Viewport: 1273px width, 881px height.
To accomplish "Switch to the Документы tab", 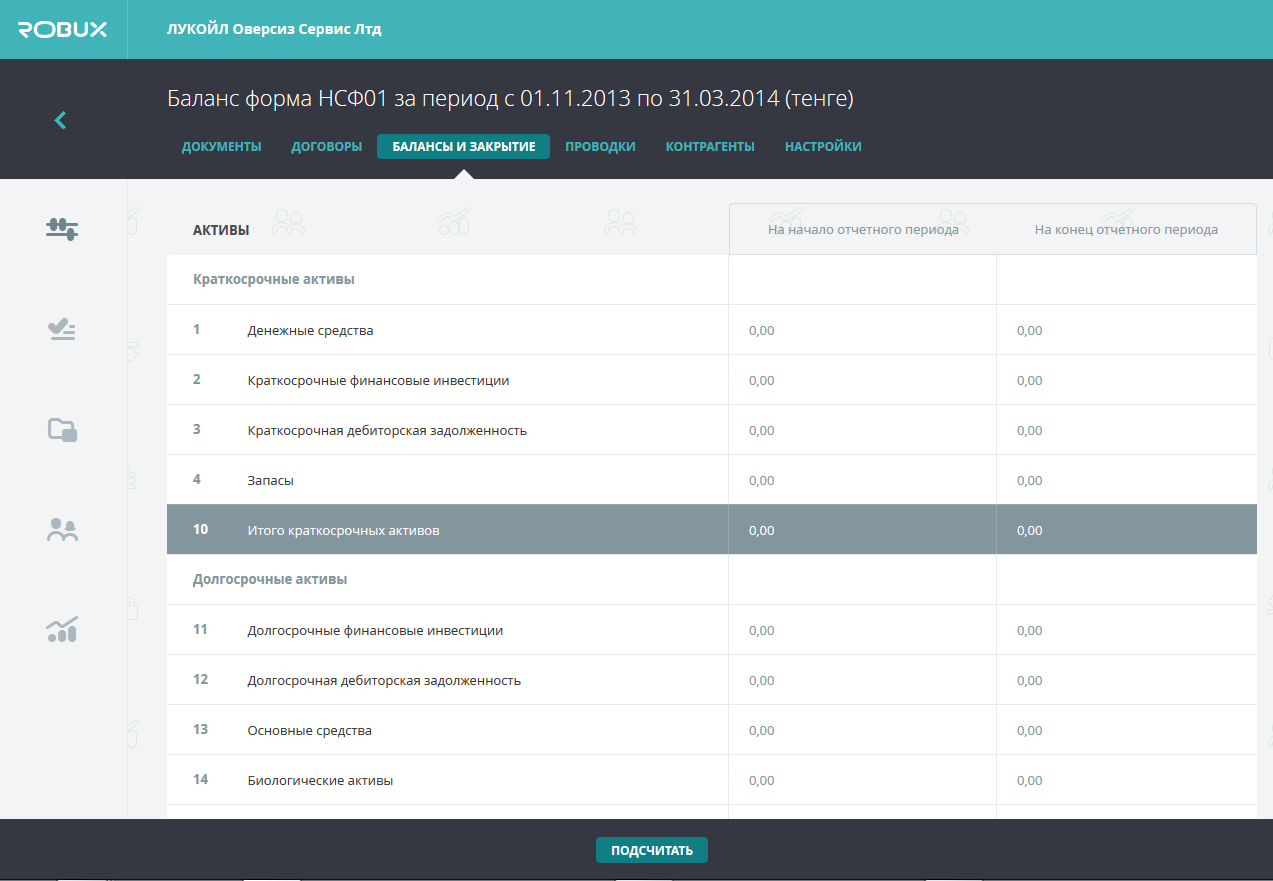I will [x=221, y=147].
